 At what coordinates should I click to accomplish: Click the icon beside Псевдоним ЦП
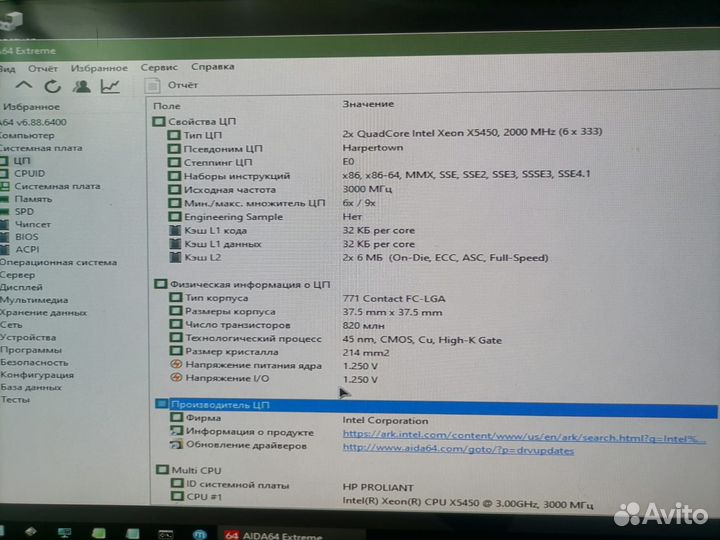tap(174, 149)
